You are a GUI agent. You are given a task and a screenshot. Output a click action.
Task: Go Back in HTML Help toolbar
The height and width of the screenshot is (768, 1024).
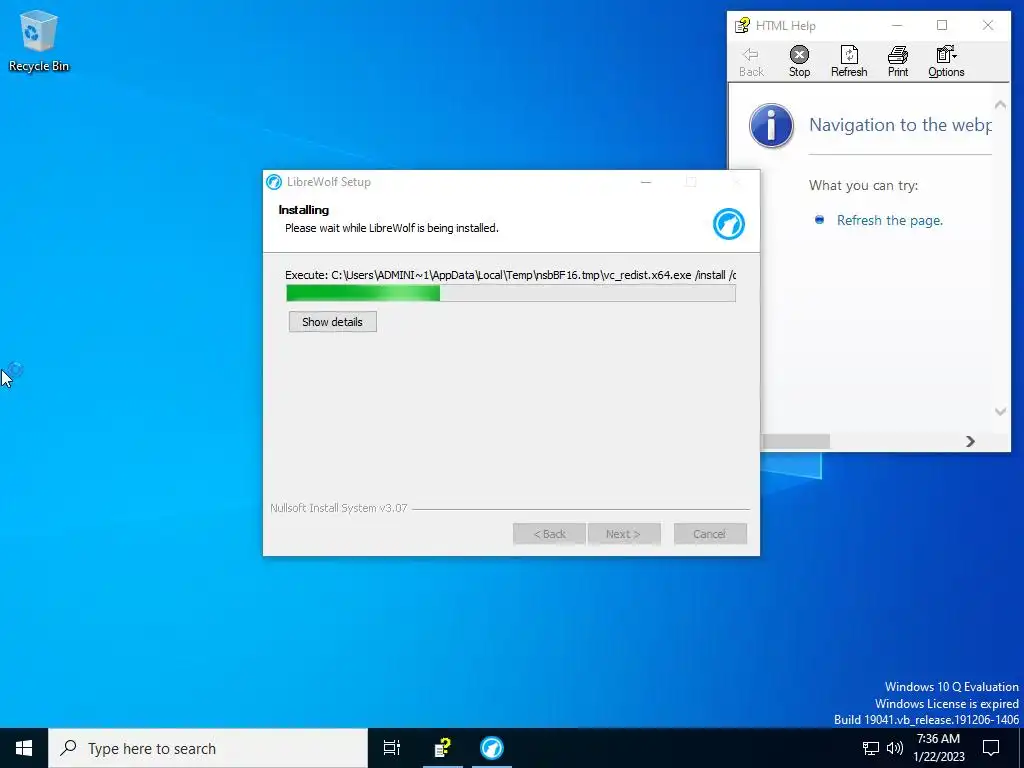(751, 62)
